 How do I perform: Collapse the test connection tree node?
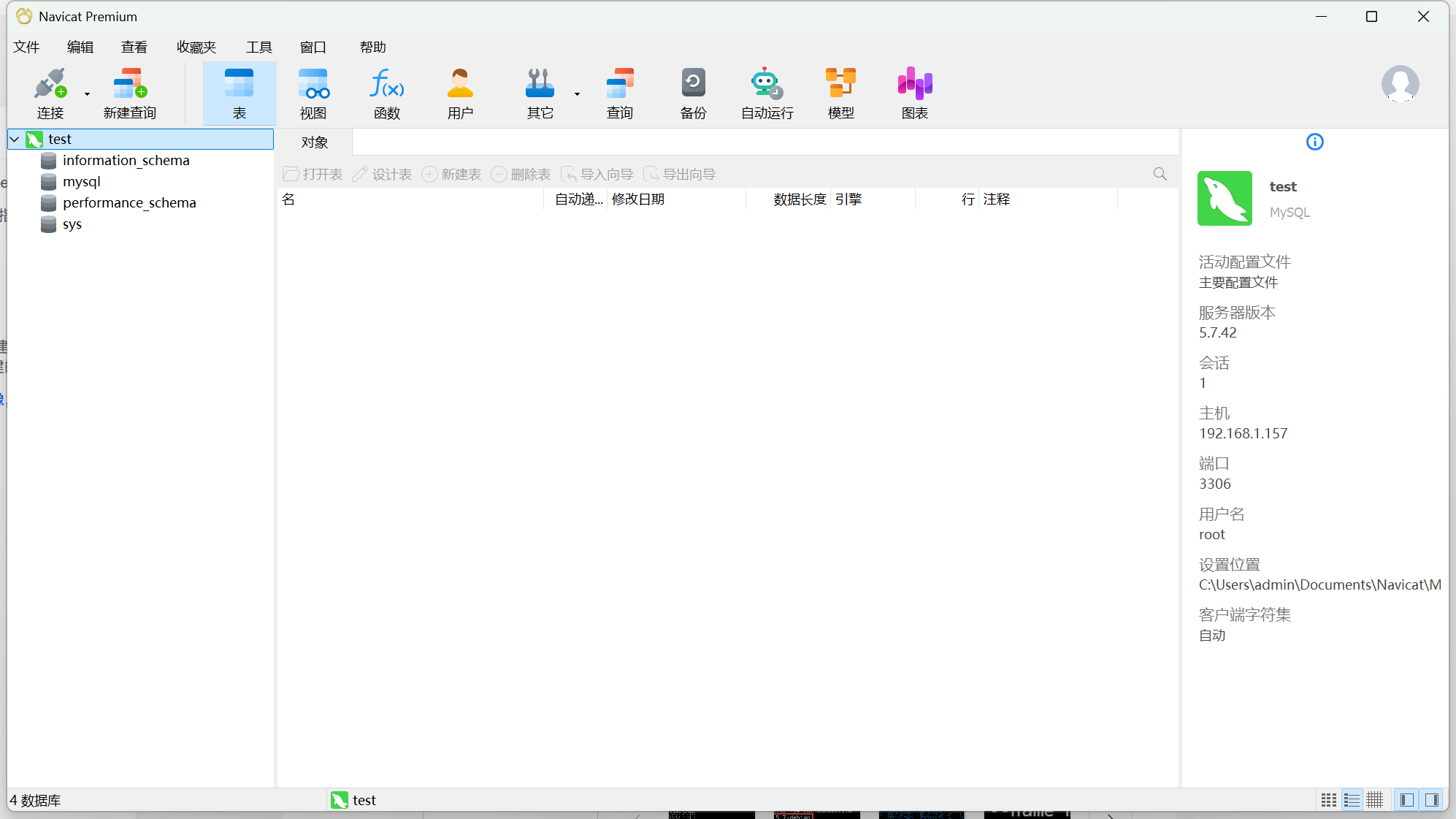(15, 139)
